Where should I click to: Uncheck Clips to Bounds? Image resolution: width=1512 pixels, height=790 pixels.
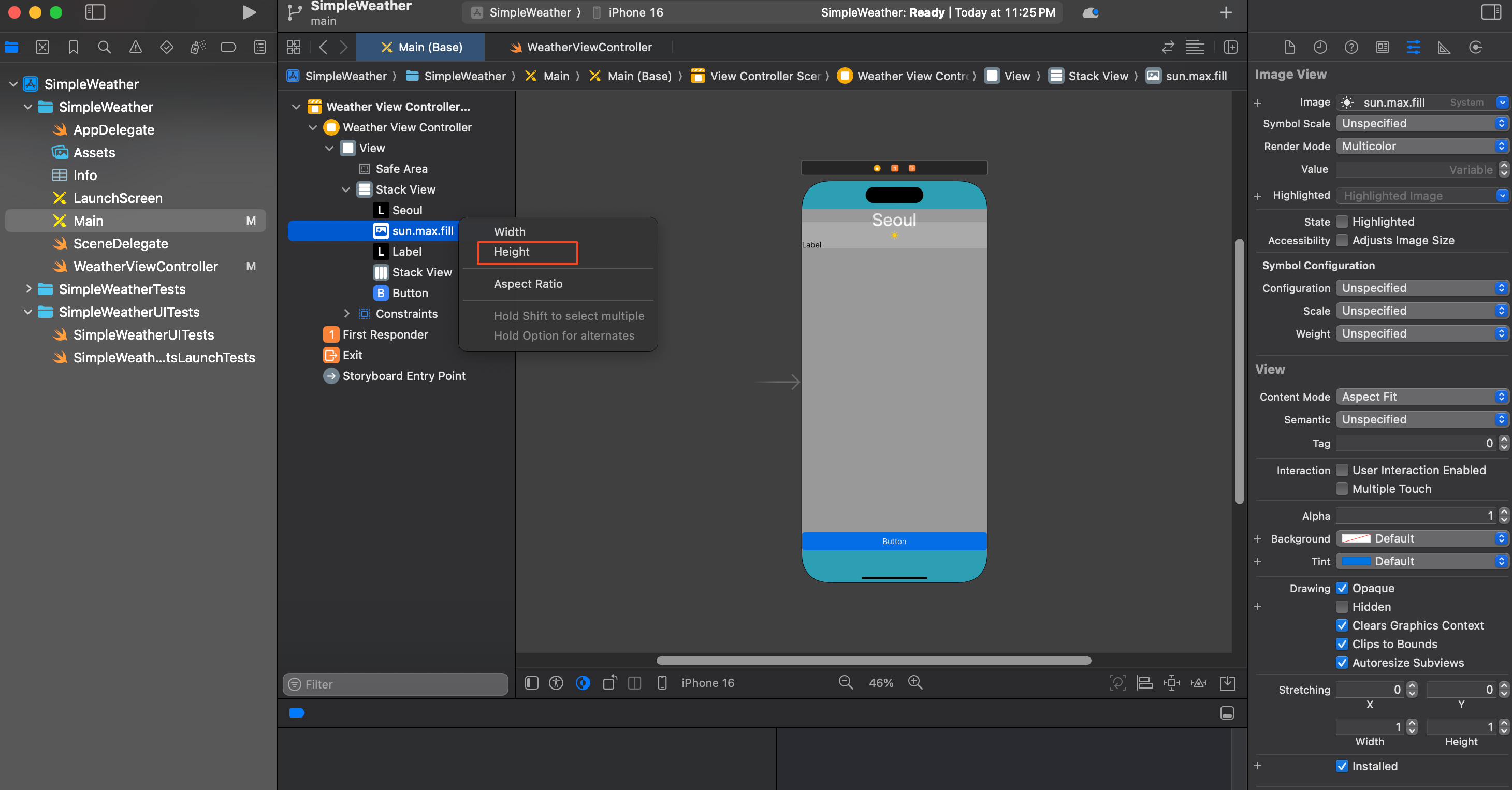click(1342, 644)
